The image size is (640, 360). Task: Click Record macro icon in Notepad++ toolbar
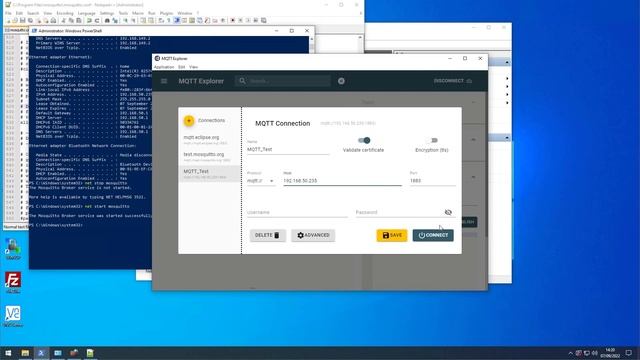[233, 20]
